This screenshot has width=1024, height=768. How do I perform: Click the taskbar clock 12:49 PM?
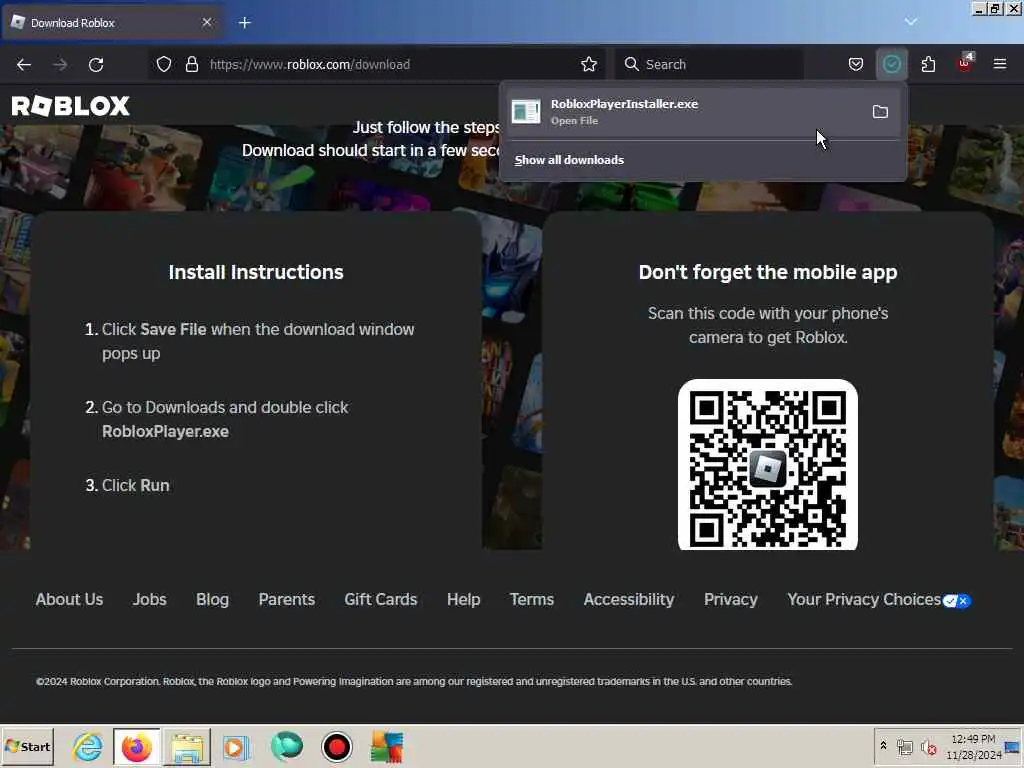973,746
